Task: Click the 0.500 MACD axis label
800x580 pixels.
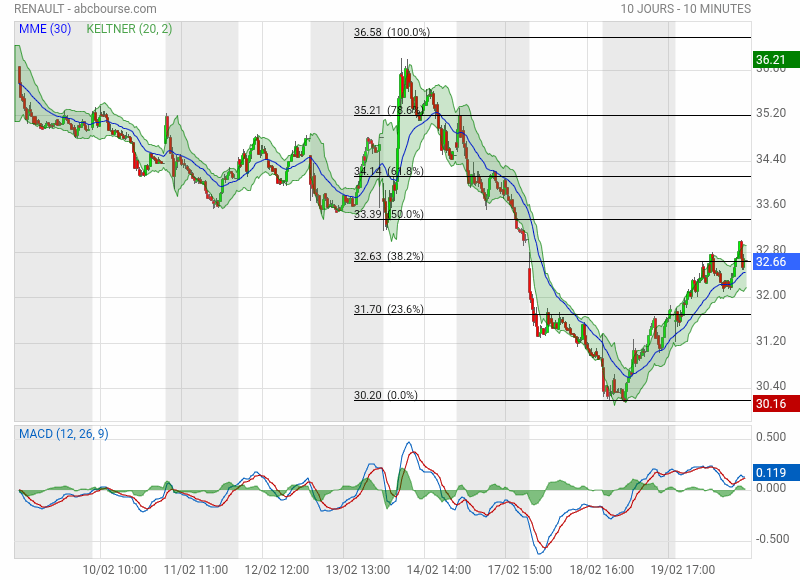Action: click(x=771, y=437)
